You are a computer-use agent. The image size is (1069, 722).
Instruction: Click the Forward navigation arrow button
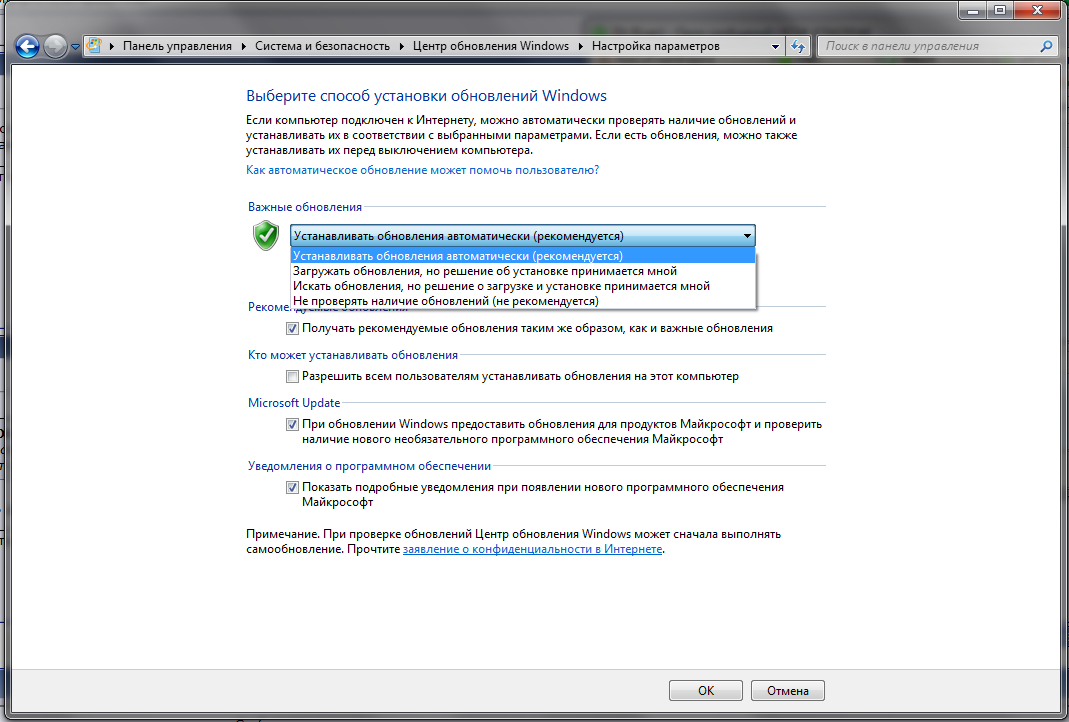pyautogui.click(x=55, y=46)
